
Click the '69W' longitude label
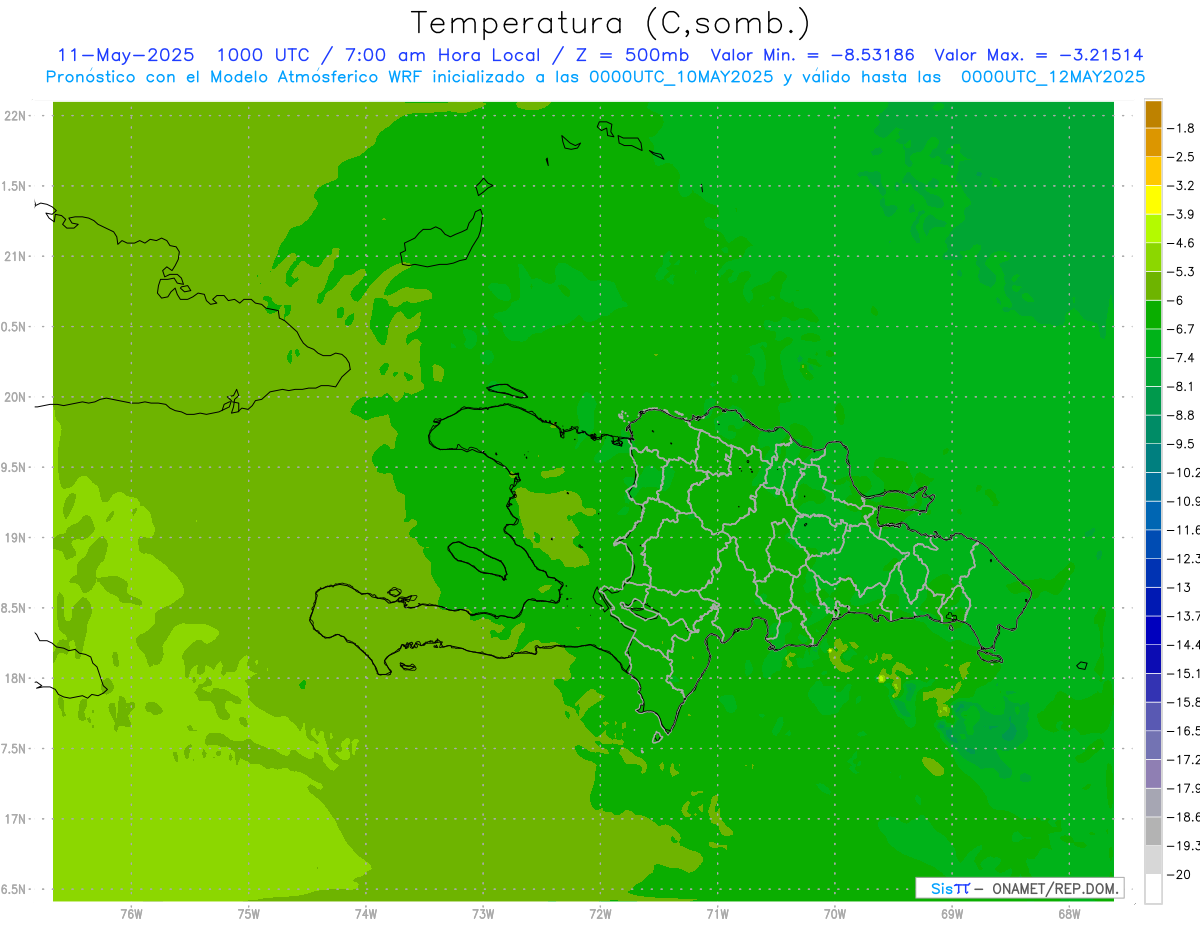pos(951,913)
